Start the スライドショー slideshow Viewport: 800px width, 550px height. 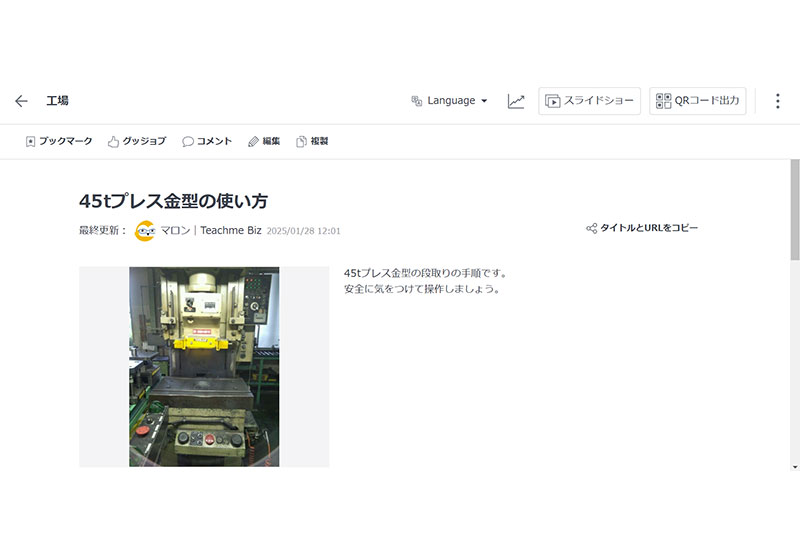point(589,101)
